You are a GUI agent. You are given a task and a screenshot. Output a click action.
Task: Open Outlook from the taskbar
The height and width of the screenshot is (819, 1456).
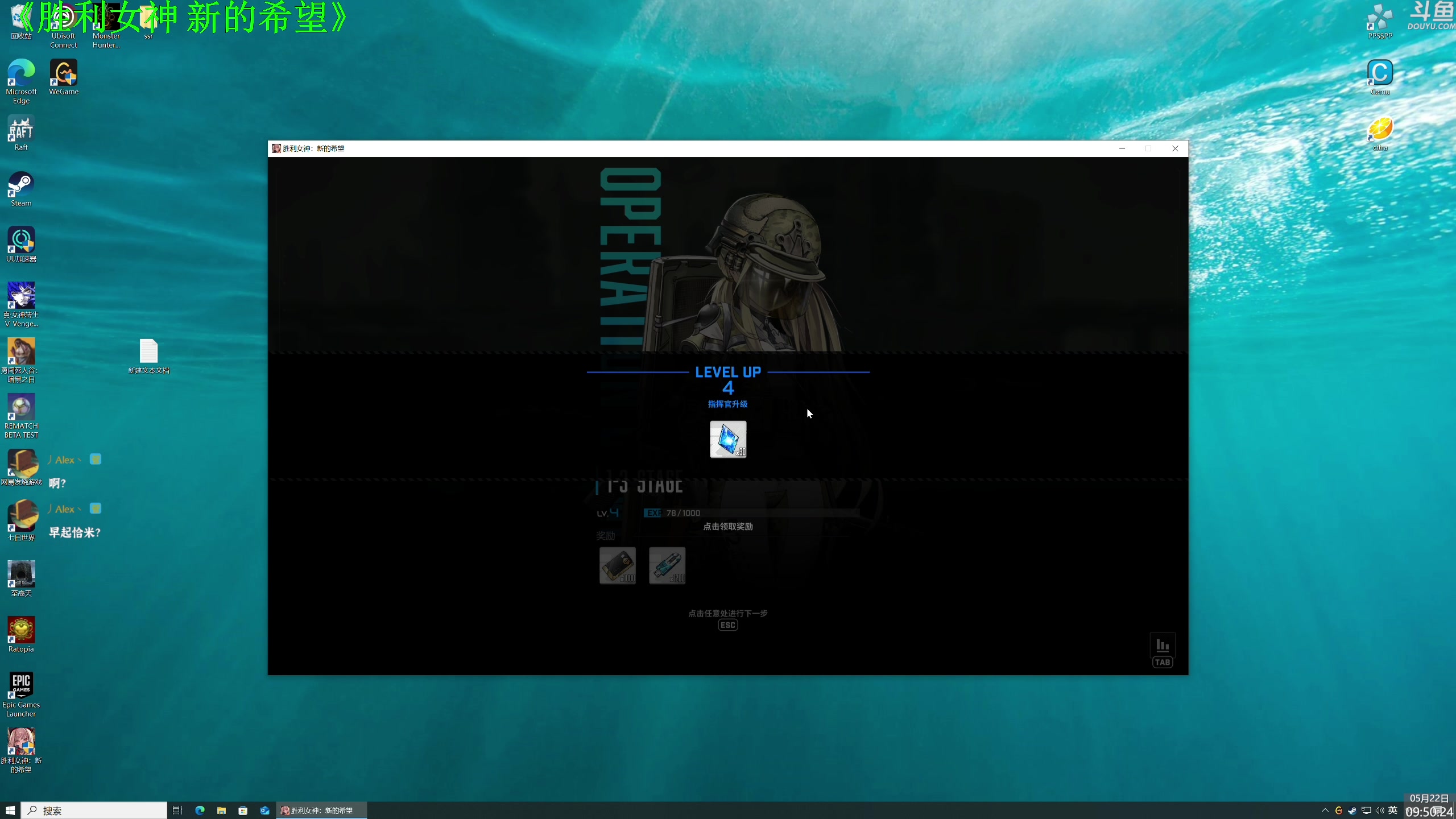click(264, 810)
